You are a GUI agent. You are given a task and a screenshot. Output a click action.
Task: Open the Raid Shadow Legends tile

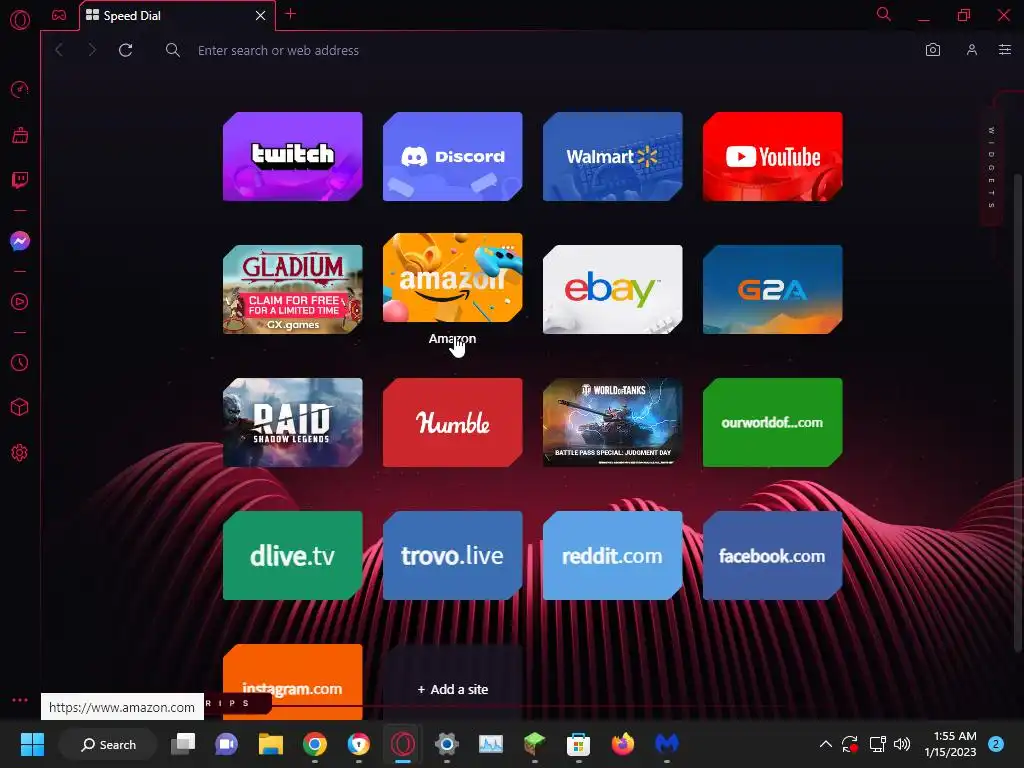tap(293, 423)
